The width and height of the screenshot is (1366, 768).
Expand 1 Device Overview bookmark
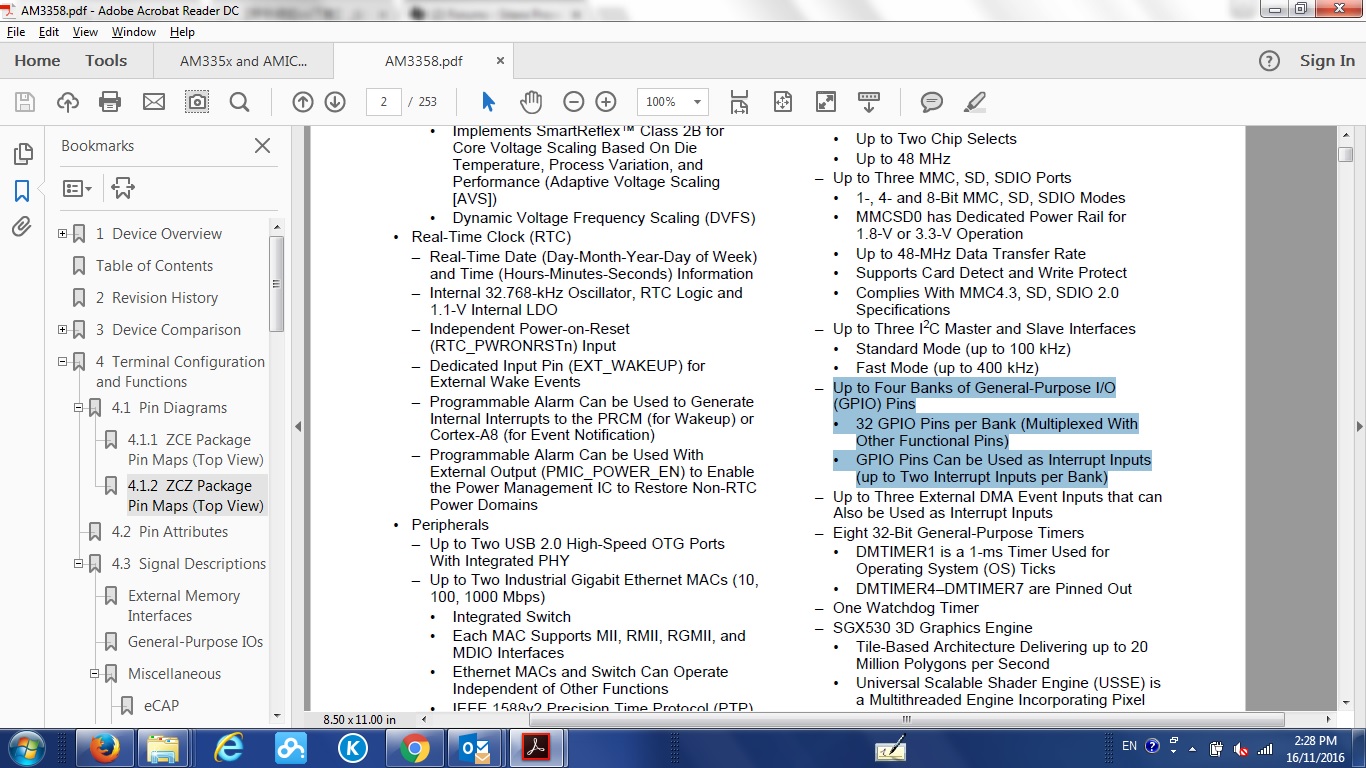(62, 234)
